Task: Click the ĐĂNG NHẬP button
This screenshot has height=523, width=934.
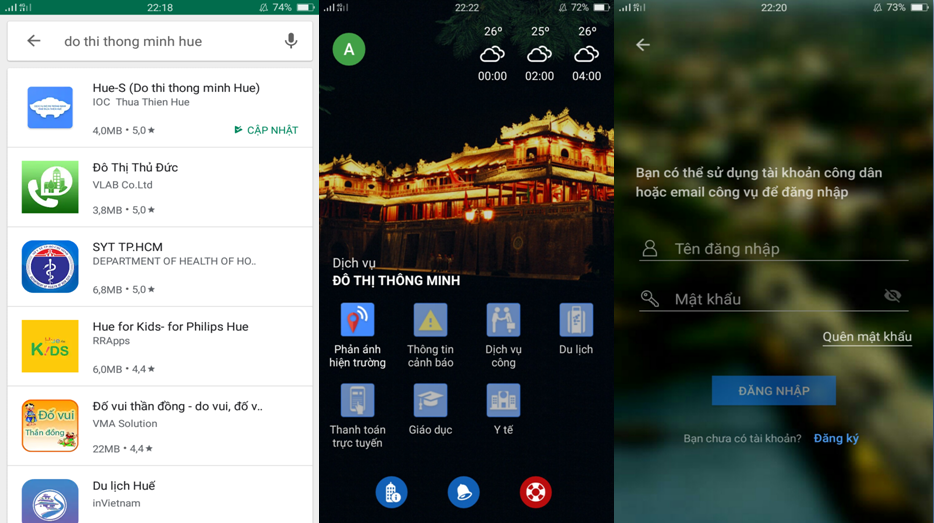Action: (x=773, y=391)
